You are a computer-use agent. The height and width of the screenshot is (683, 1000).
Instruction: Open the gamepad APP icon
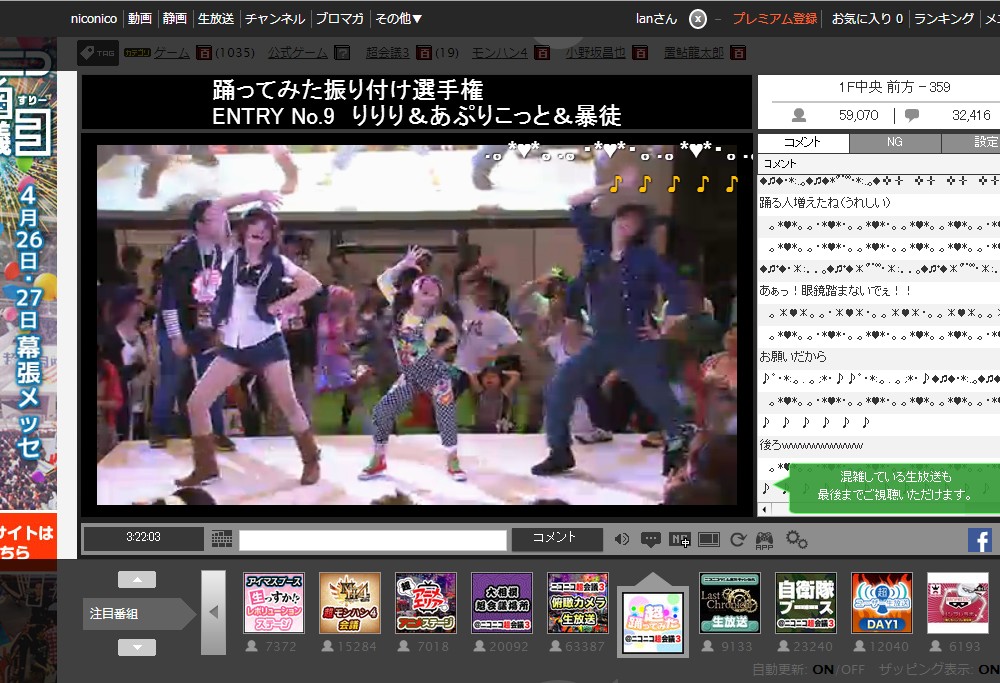tap(764, 540)
